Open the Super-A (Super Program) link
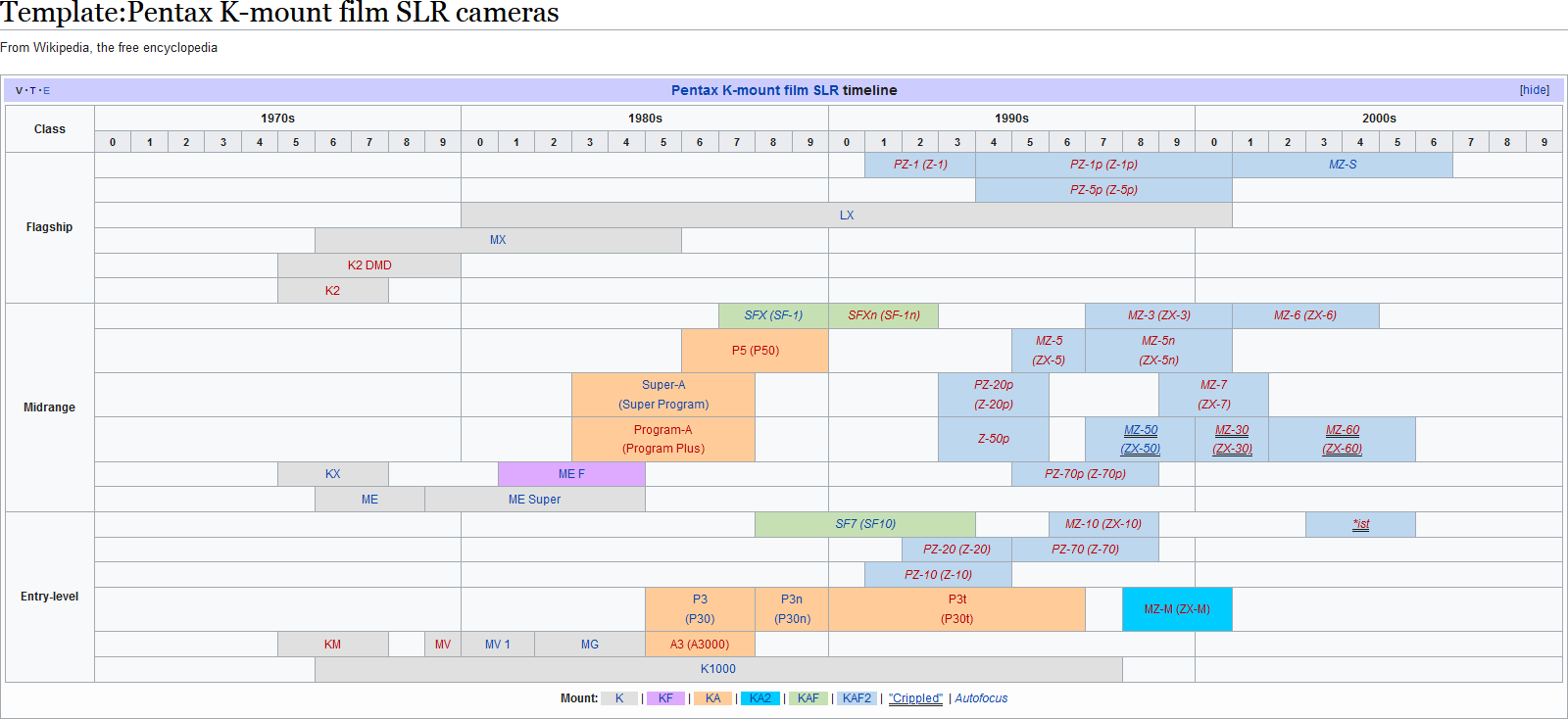Viewport: 1568px width, 719px height. point(663,395)
